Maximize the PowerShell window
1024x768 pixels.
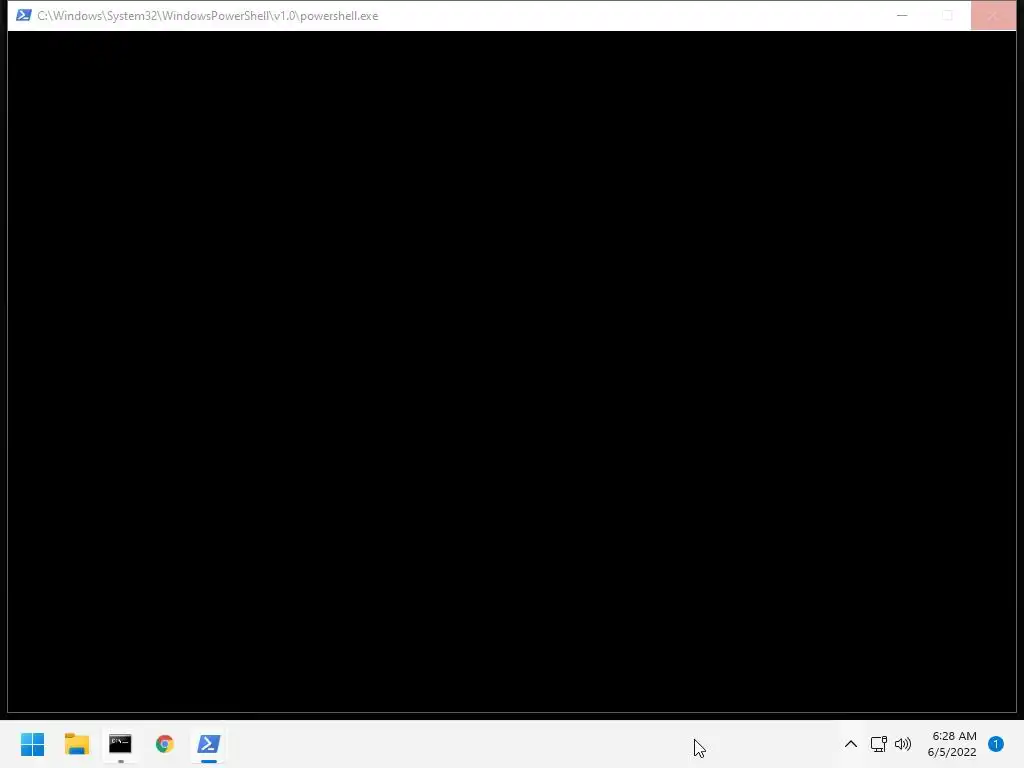pos(948,16)
